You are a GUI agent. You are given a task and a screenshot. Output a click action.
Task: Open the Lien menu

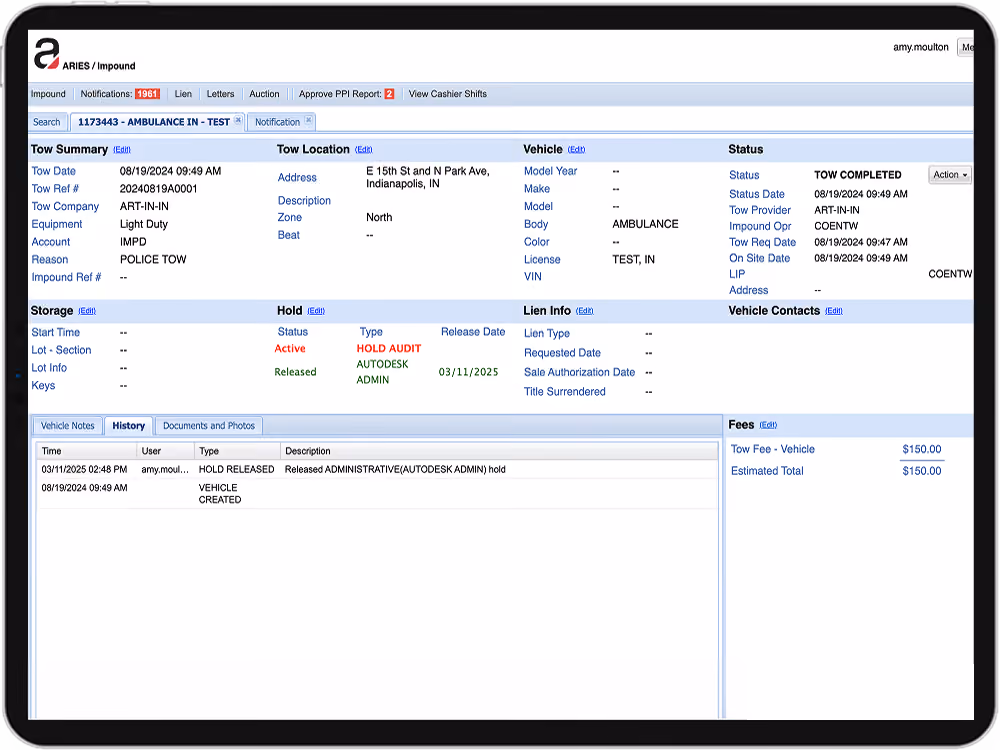tap(183, 94)
